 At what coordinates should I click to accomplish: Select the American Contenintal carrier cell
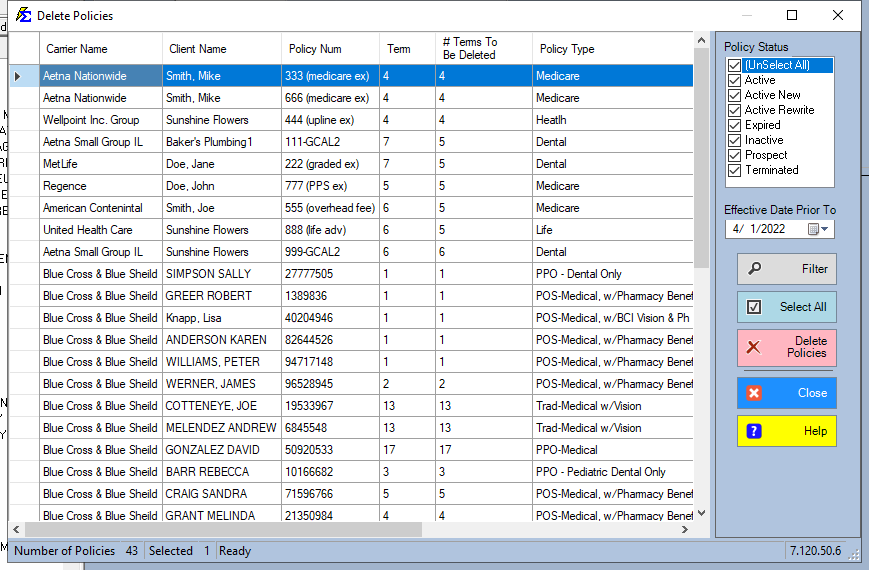pyautogui.click(x=101, y=208)
